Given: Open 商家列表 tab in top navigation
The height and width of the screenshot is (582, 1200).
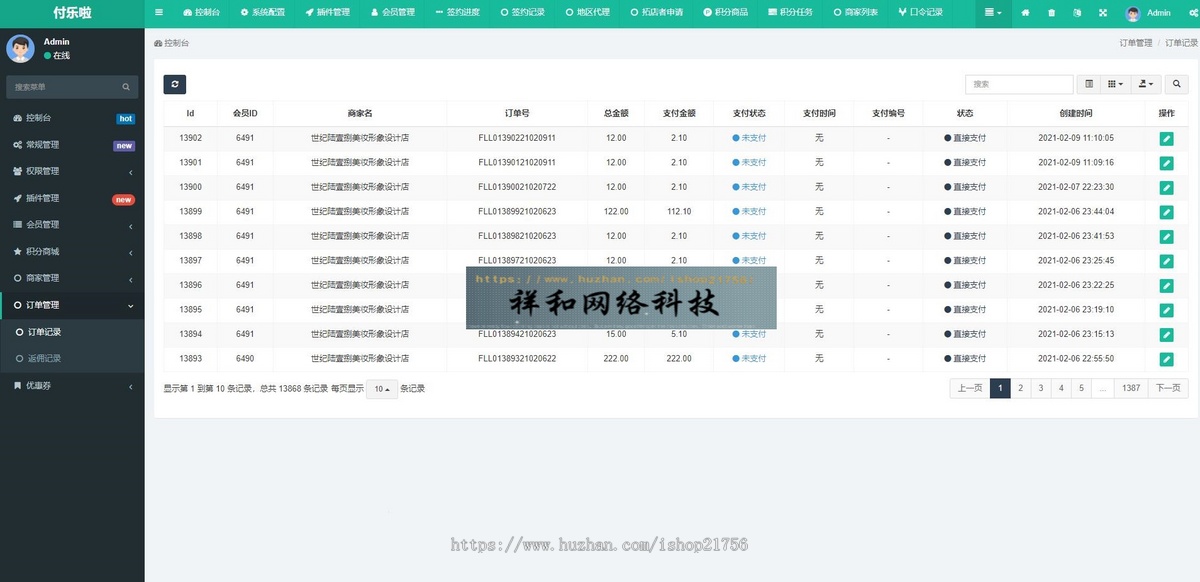Looking at the screenshot, I should (x=855, y=13).
